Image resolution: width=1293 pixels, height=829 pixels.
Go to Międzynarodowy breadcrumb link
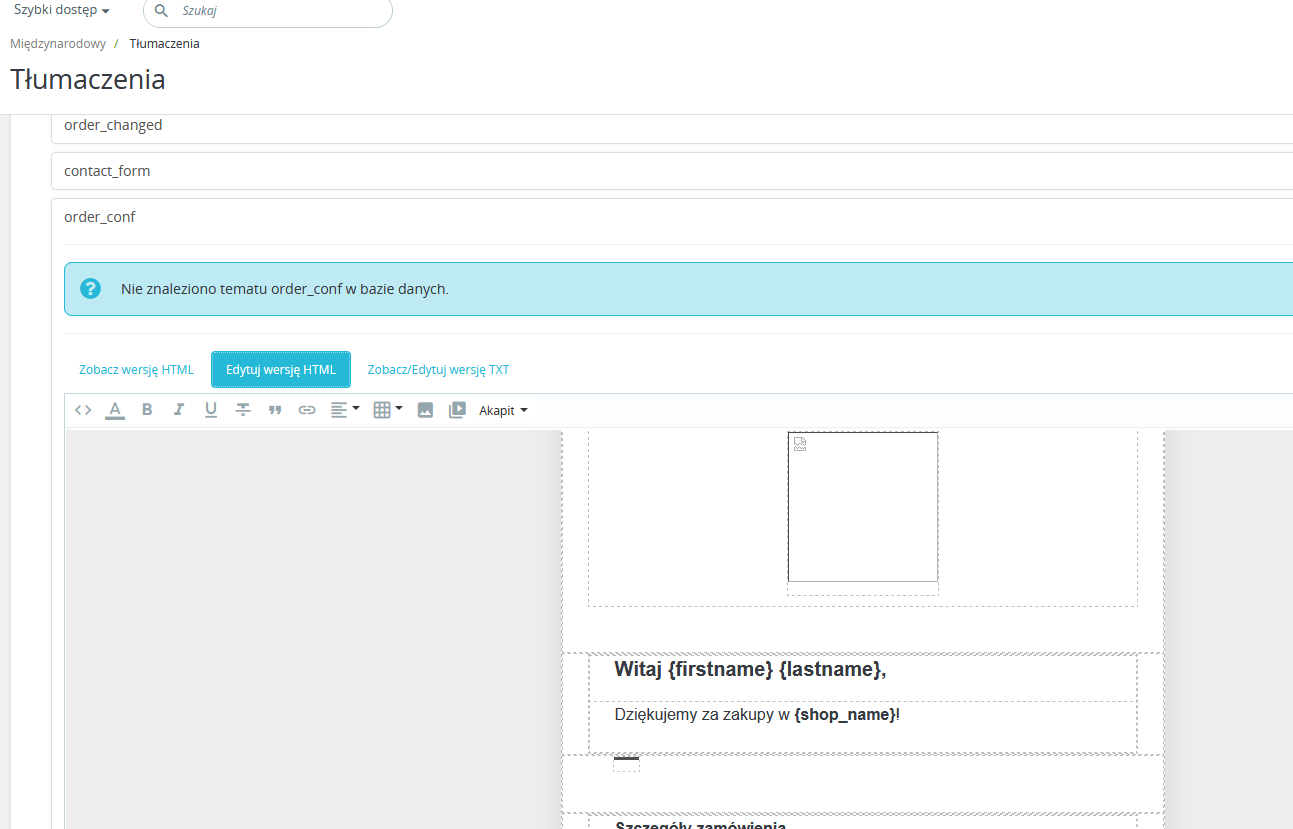[58, 44]
